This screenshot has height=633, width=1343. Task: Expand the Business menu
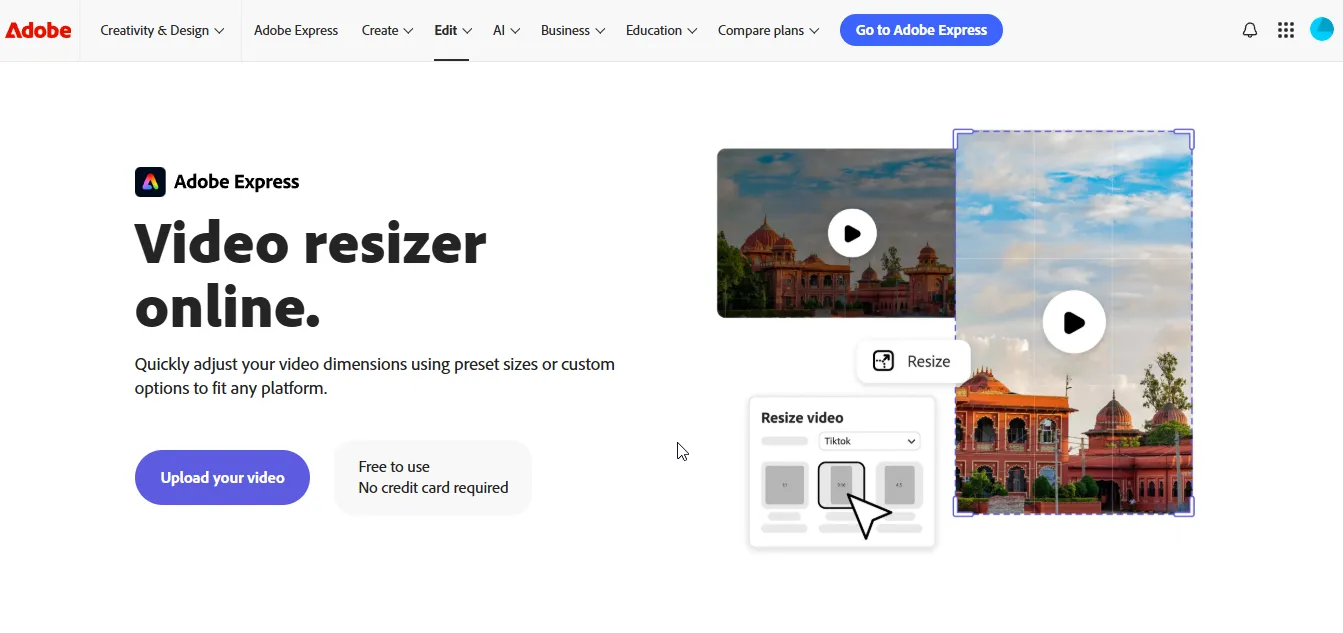[573, 30]
